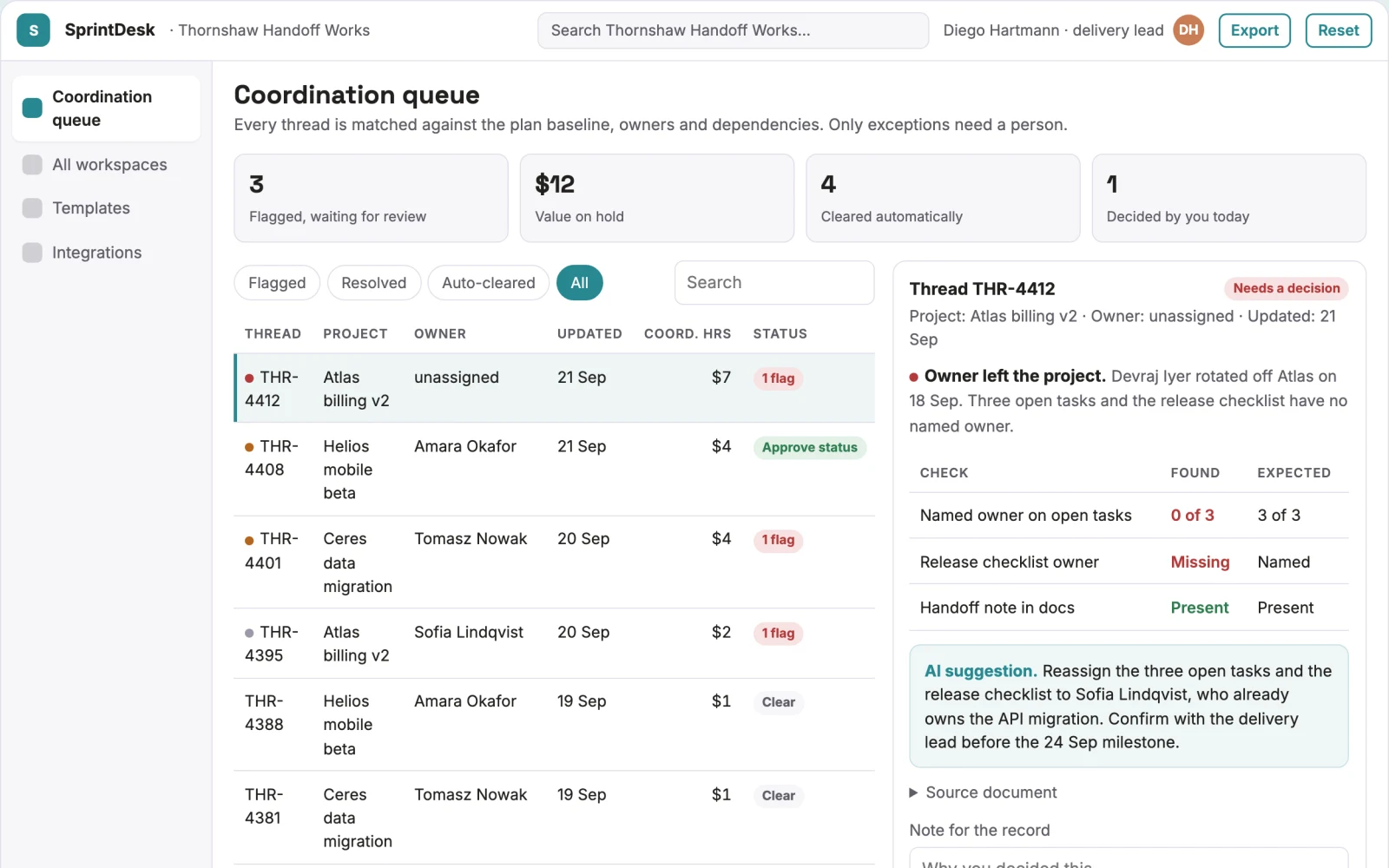
Task: Click the Missing value for Release checklist owner
Action: click(x=1200, y=562)
